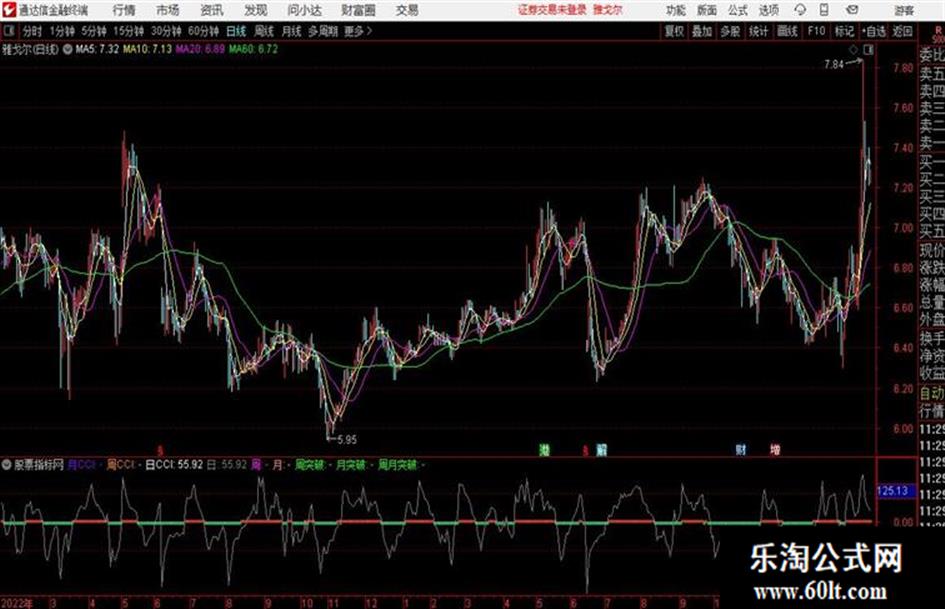The width and height of the screenshot is (945, 609).
Task: Click the 周月突破 indicator label
Action: click(397, 465)
